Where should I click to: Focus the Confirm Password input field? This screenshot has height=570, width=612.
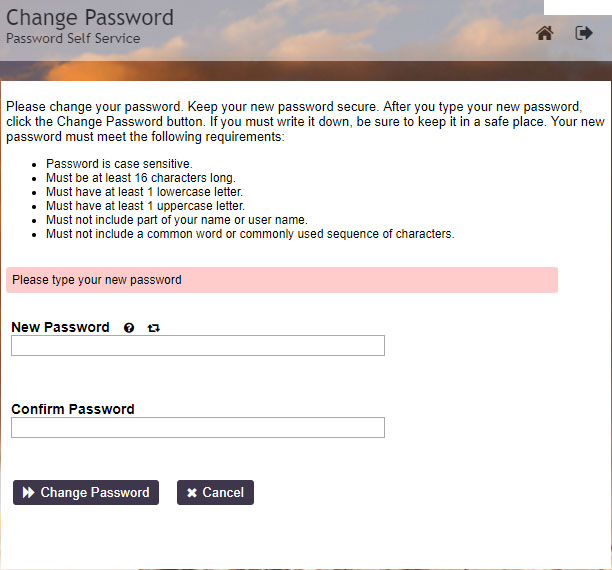(x=198, y=428)
